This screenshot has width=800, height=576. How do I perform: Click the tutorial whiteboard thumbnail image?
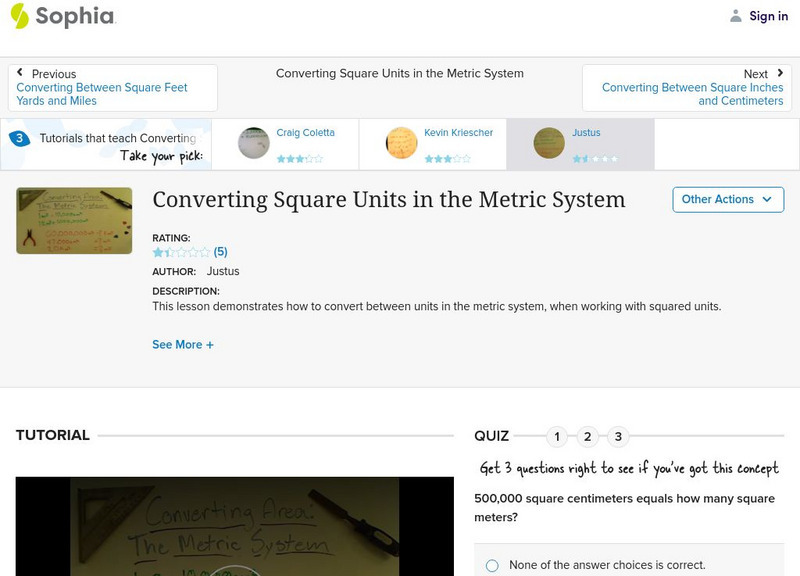coord(74,220)
